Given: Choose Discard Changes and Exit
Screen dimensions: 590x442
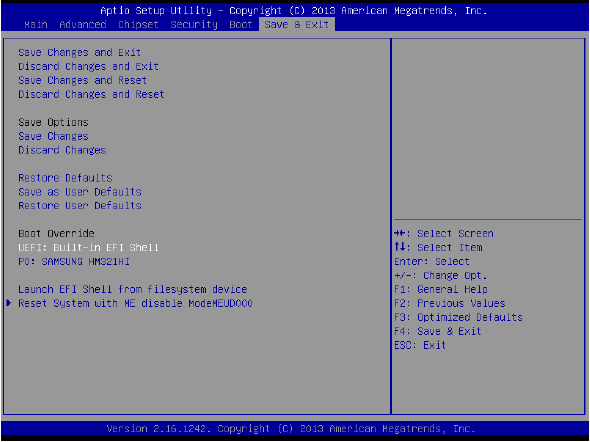Looking at the screenshot, I should pyautogui.click(x=88, y=67).
